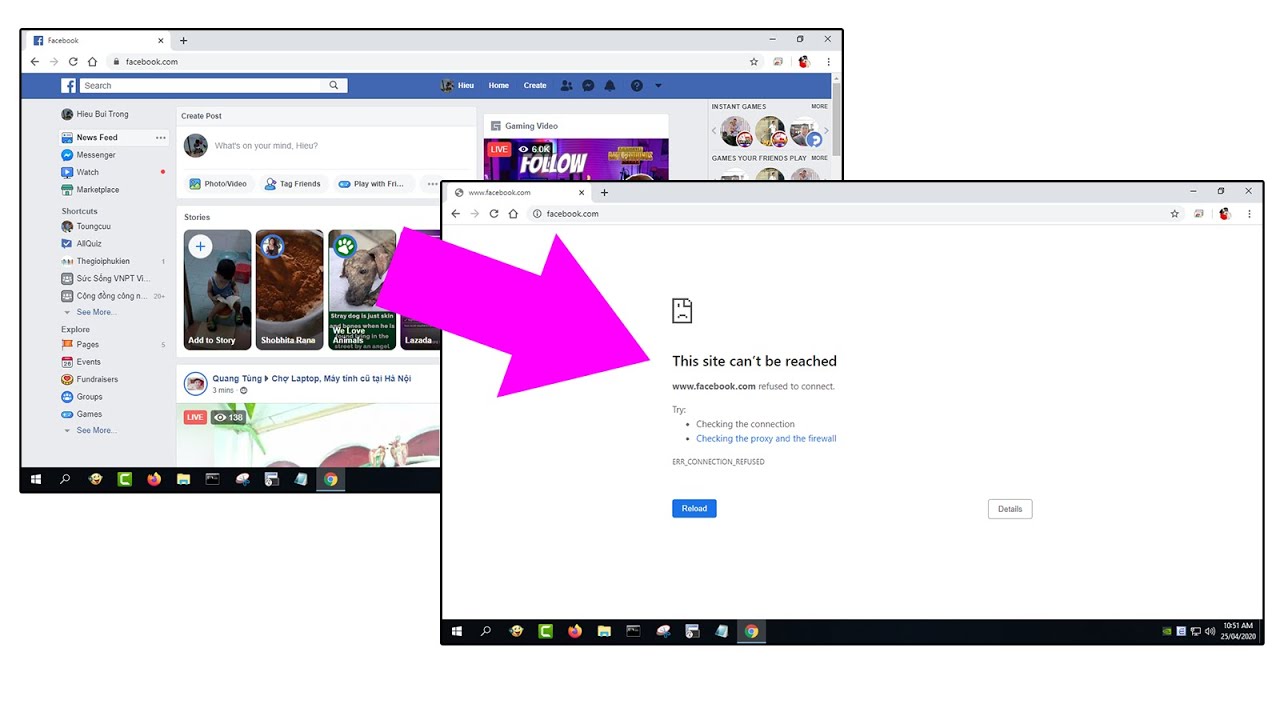Image resolution: width=1280 pixels, height=720 pixels.
Task: Click Reload button on error page
Action: point(694,509)
